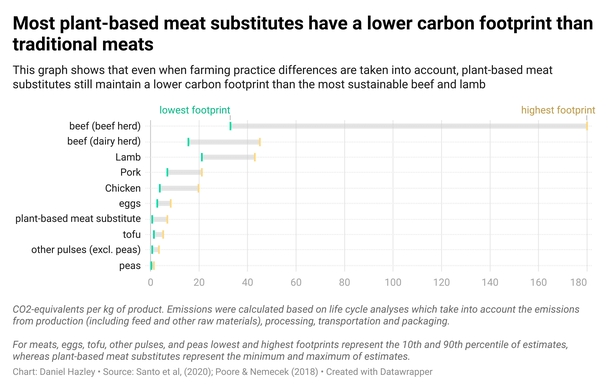Select the yellow Lamb highest footprint marker

pos(255,157)
